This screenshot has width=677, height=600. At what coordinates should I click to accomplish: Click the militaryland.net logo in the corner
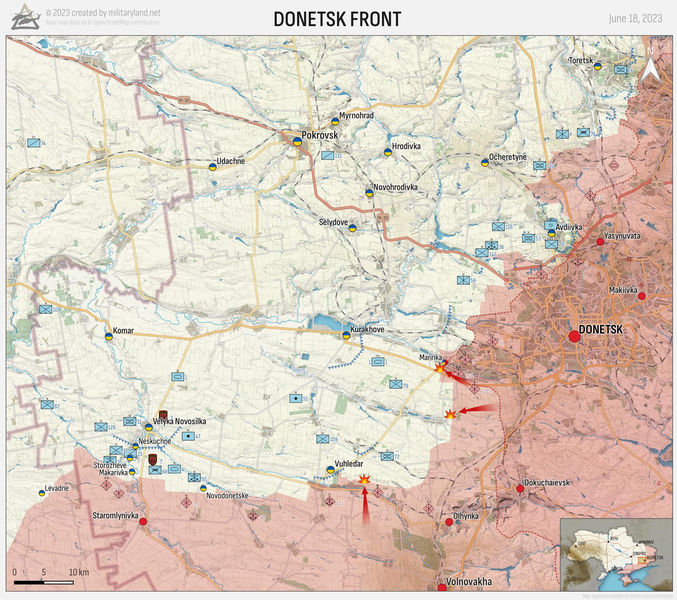21,18
